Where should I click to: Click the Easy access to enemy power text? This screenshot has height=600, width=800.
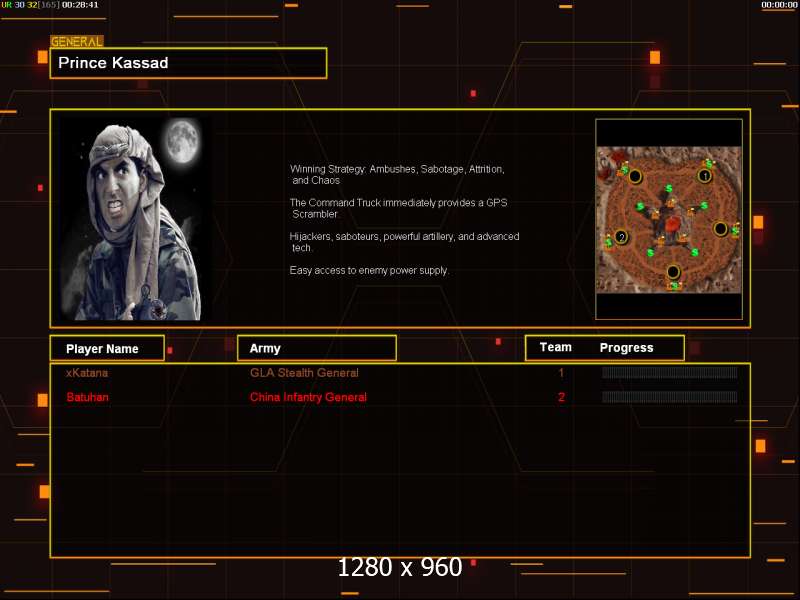tap(369, 270)
